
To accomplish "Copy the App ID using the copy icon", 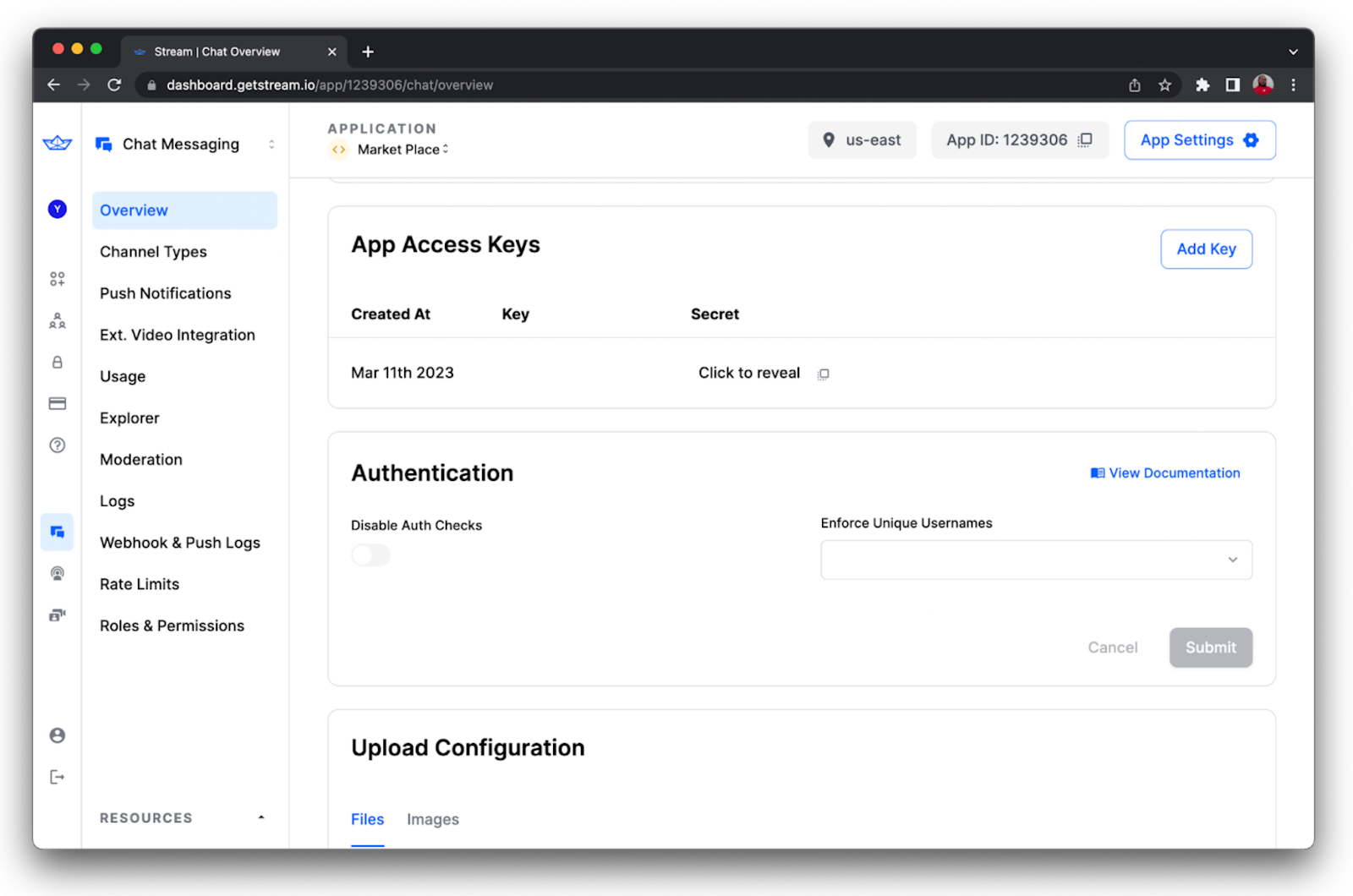I will pos(1085,139).
